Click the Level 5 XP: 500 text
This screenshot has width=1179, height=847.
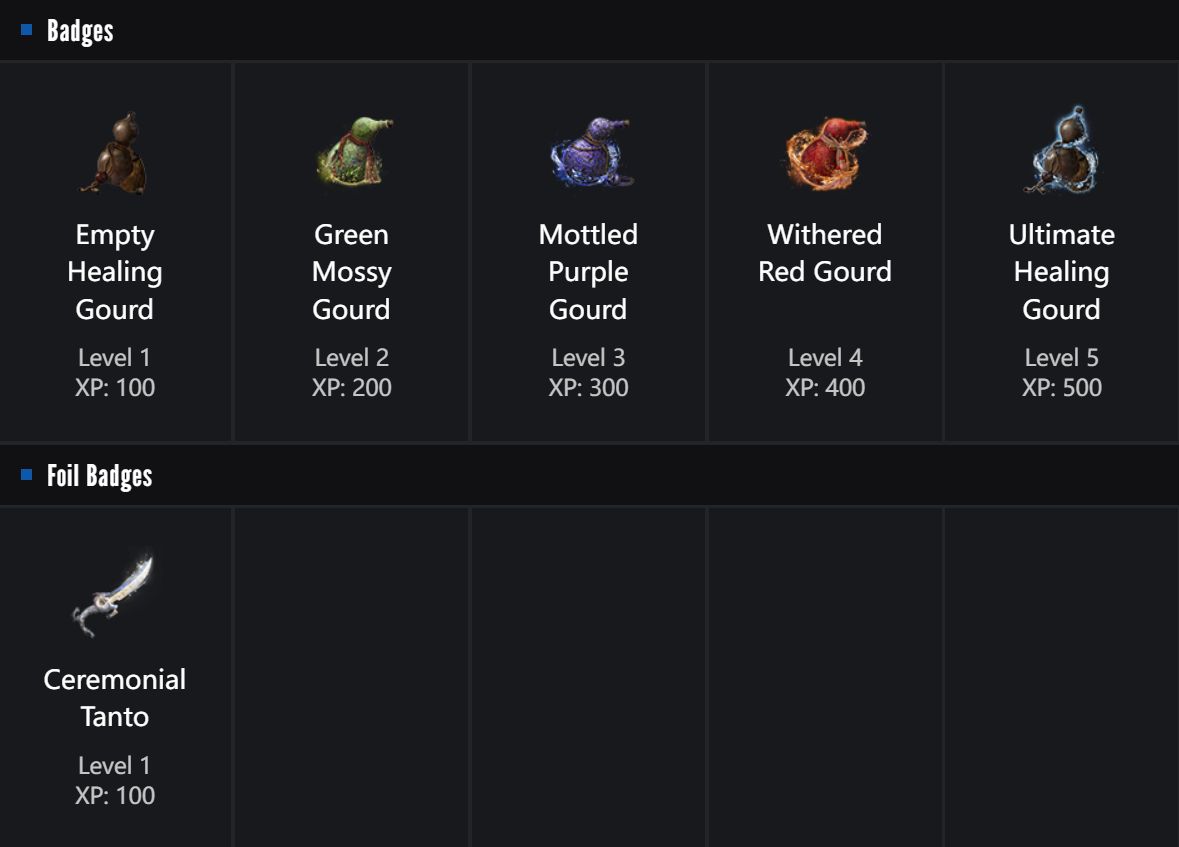pos(1061,373)
